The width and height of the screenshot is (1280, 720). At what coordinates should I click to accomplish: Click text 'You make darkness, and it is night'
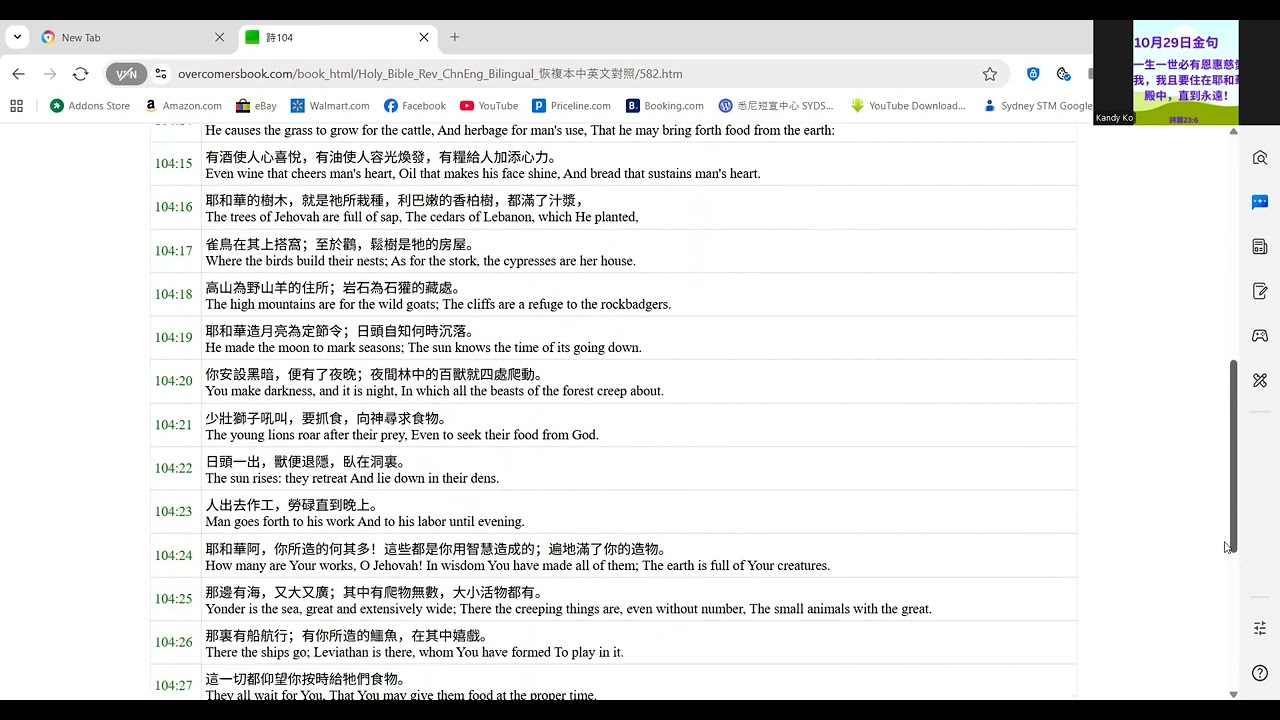point(301,391)
